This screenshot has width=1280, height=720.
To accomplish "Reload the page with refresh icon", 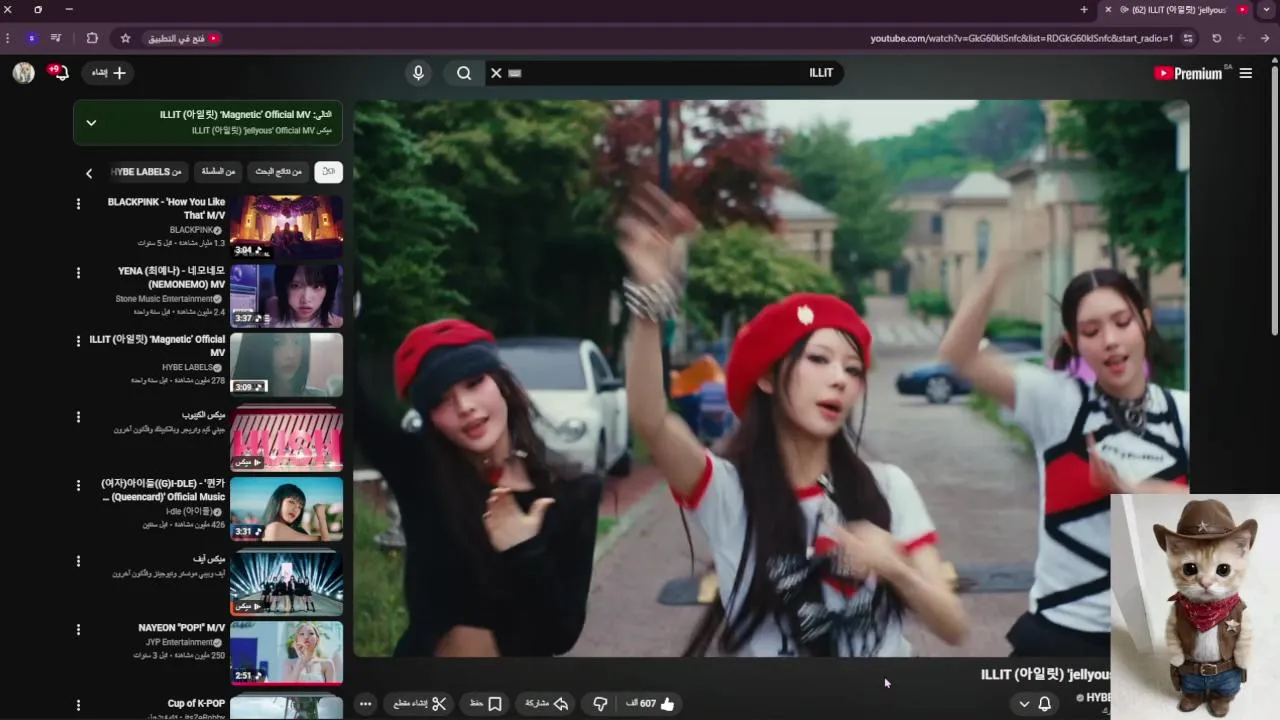I will pos(1216,38).
